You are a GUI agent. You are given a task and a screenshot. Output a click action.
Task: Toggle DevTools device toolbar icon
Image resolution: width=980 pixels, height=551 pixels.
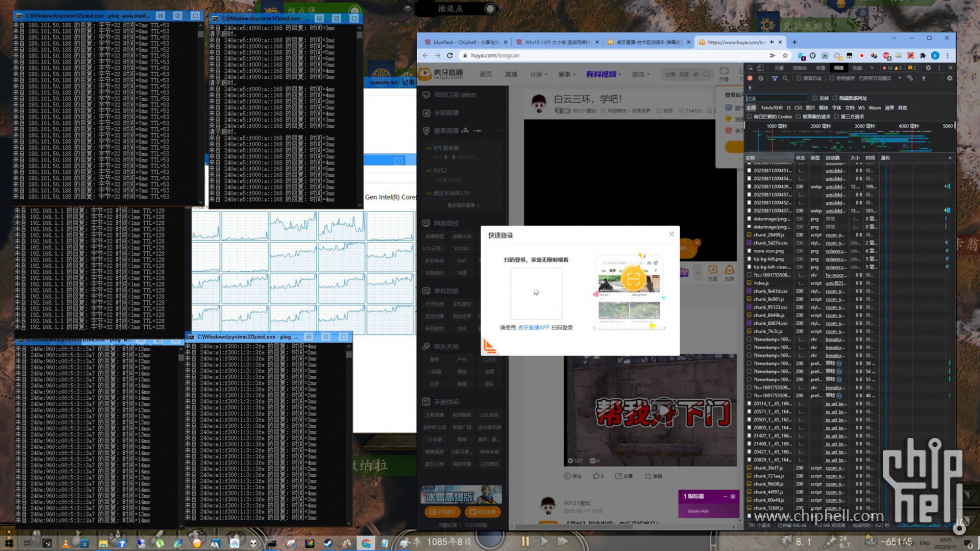761,68
